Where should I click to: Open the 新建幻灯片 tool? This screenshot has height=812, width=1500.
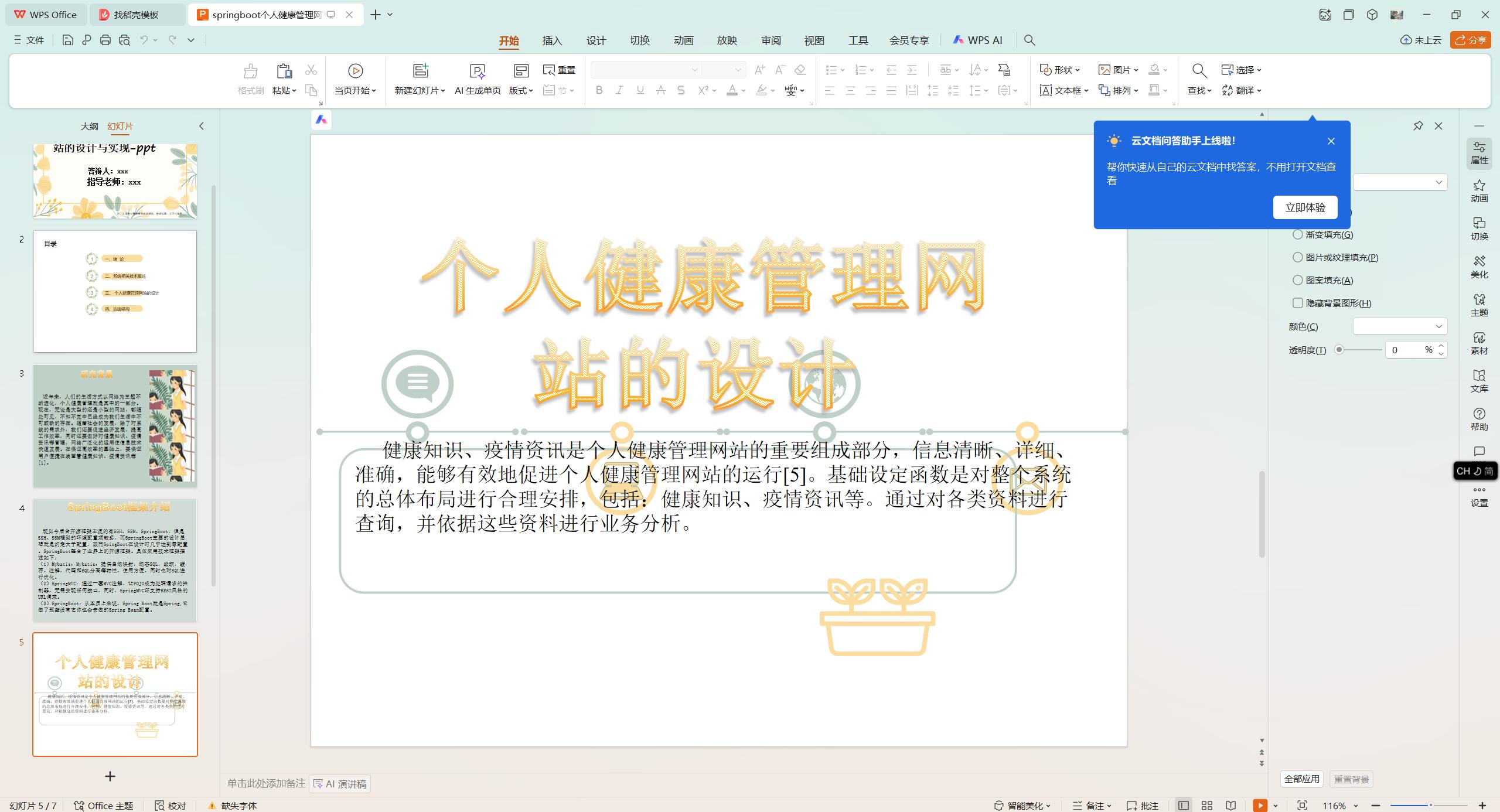pos(418,78)
